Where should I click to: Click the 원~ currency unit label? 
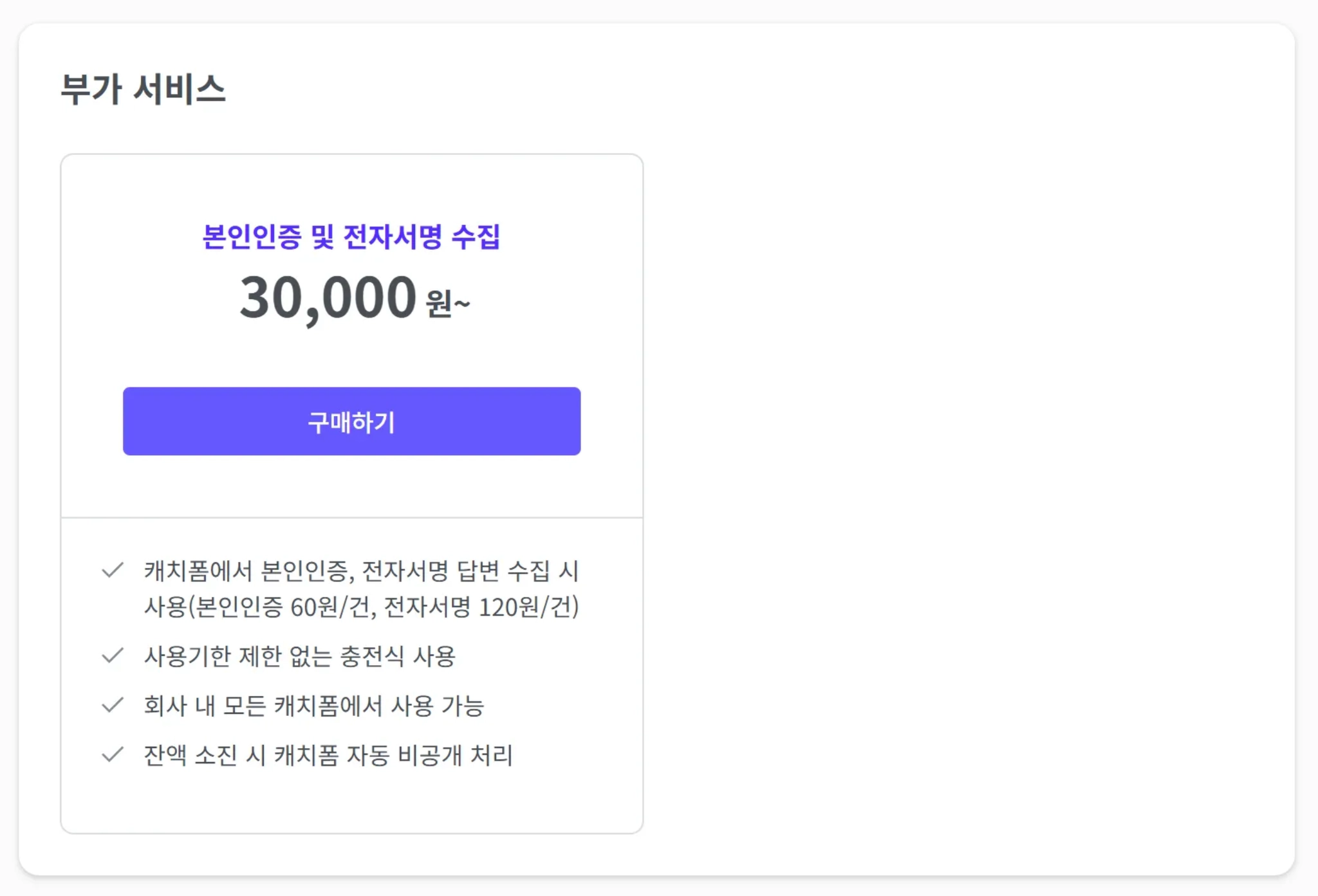click(447, 302)
